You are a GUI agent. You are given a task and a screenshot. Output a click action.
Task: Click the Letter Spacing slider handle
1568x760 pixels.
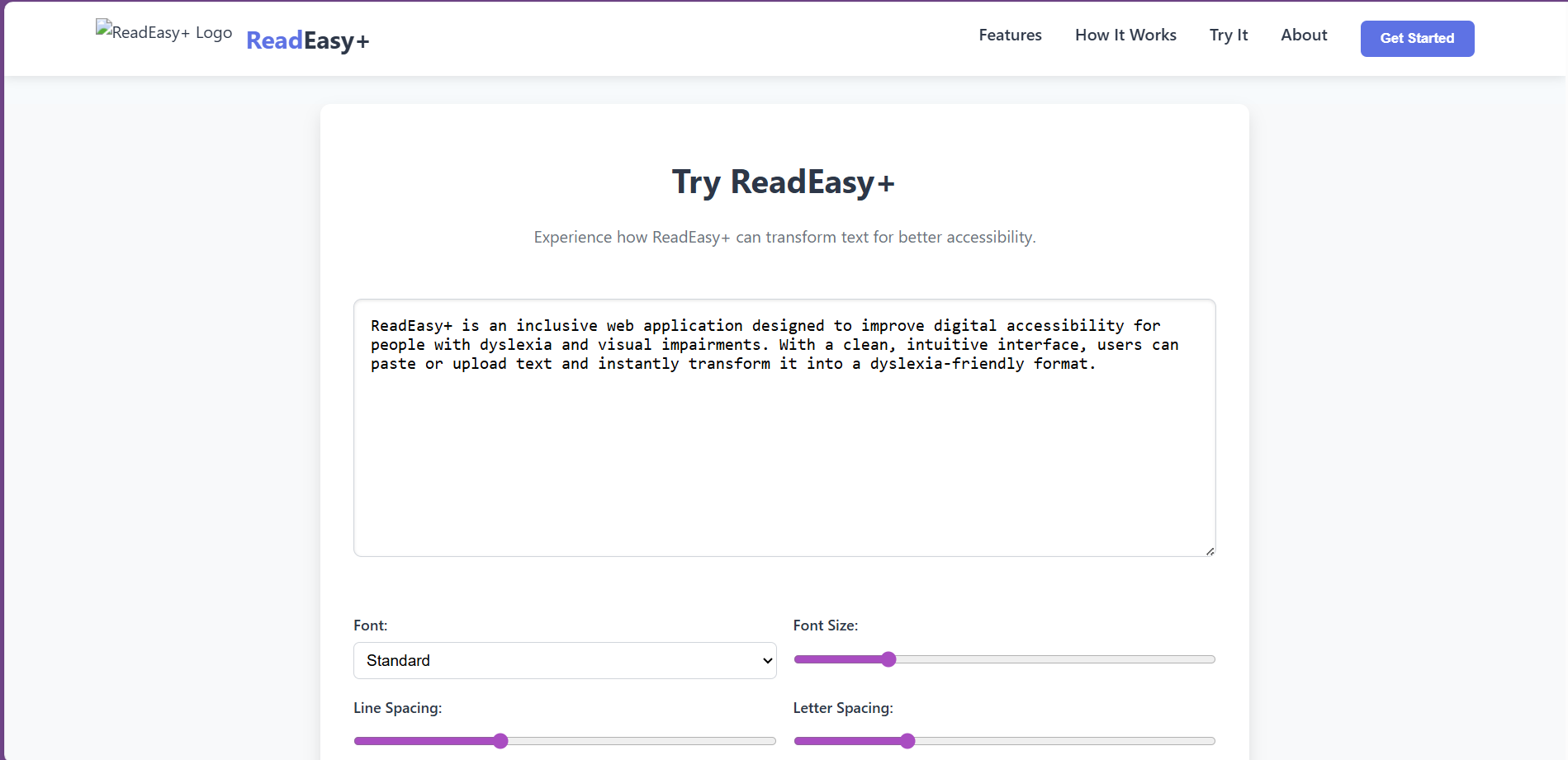click(907, 741)
